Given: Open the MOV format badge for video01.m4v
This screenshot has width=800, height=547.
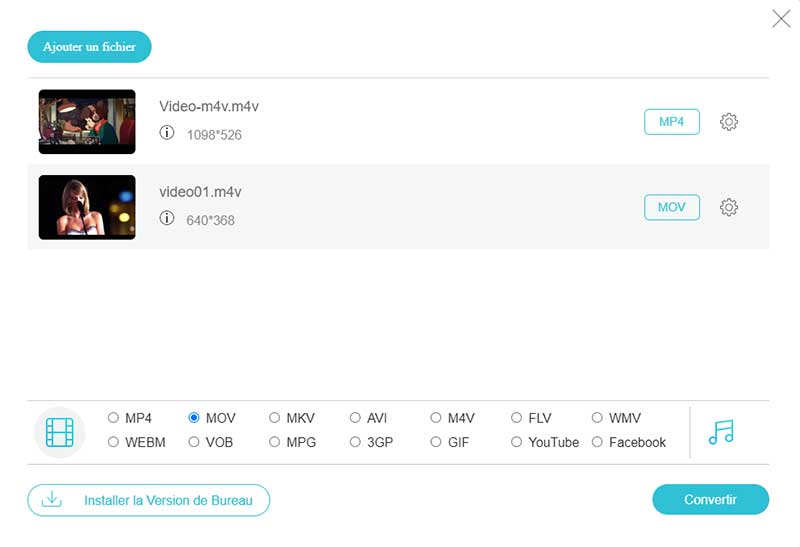Looking at the screenshot, I should pos(671,207).
